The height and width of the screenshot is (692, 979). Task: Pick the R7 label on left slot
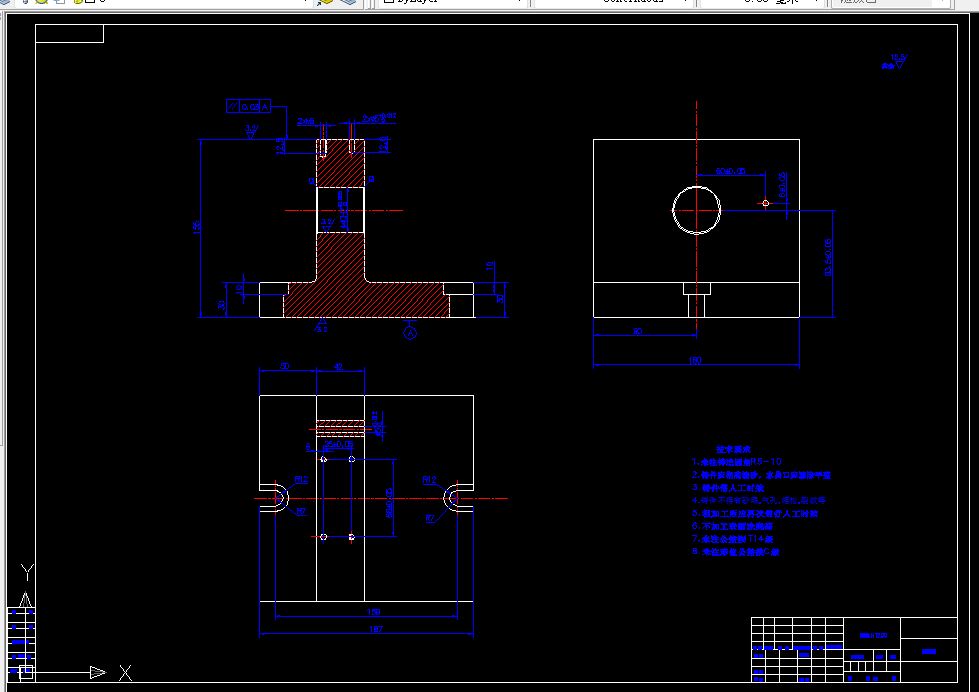pos(301,512)
